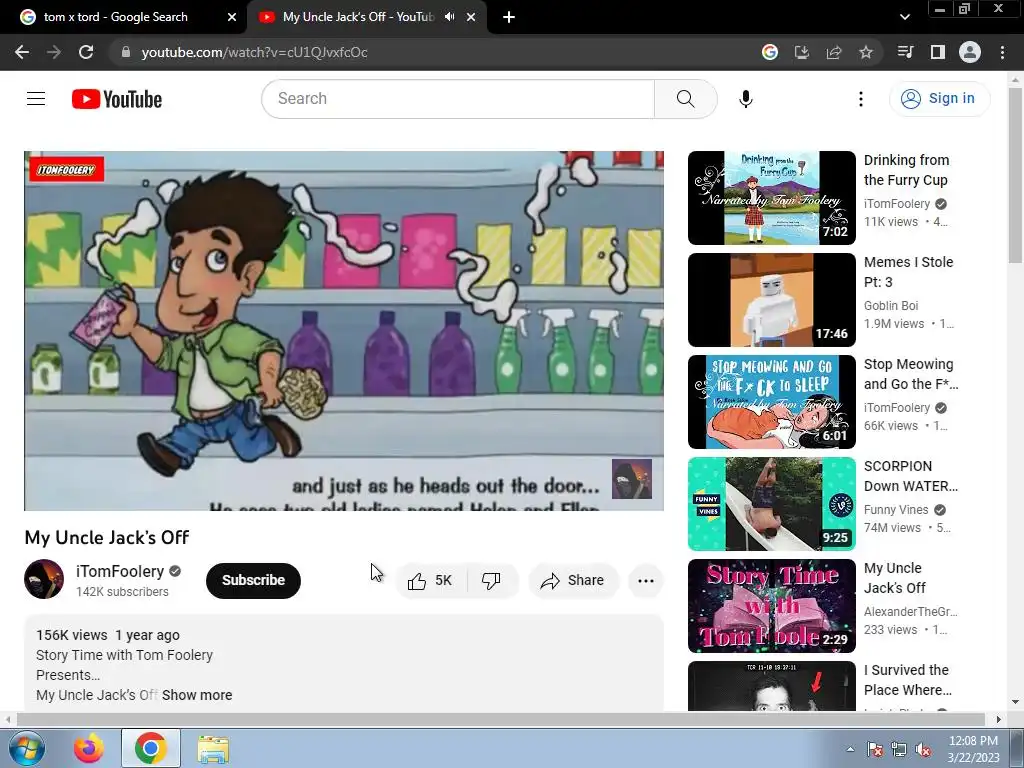Open the Windows Start menu
This screenshot has width=1024, height=768.
(26, 748)
